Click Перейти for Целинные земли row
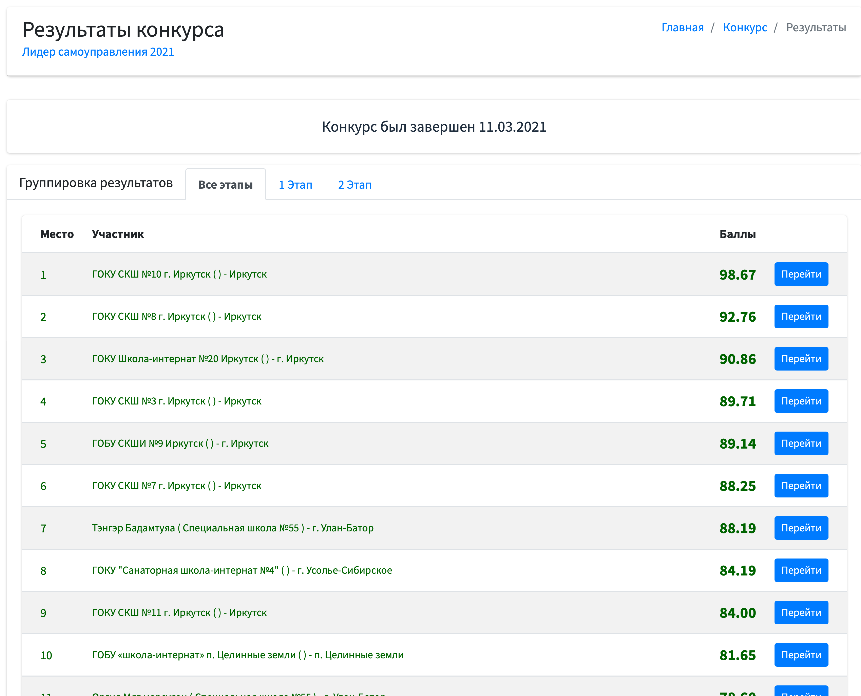861x696 pixels. (801, 655)
